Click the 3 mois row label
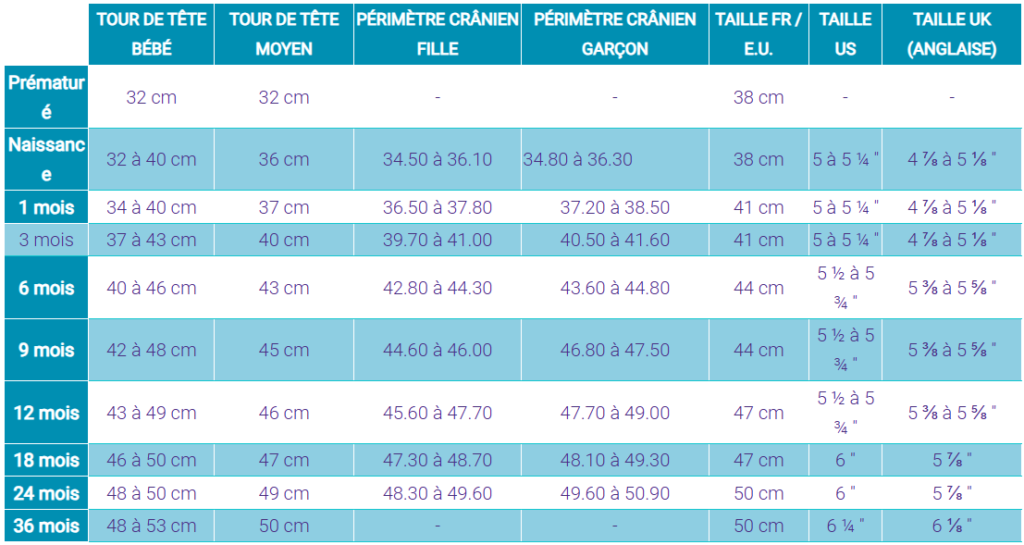Viewport: 1024px width, 545px height. 46,240
